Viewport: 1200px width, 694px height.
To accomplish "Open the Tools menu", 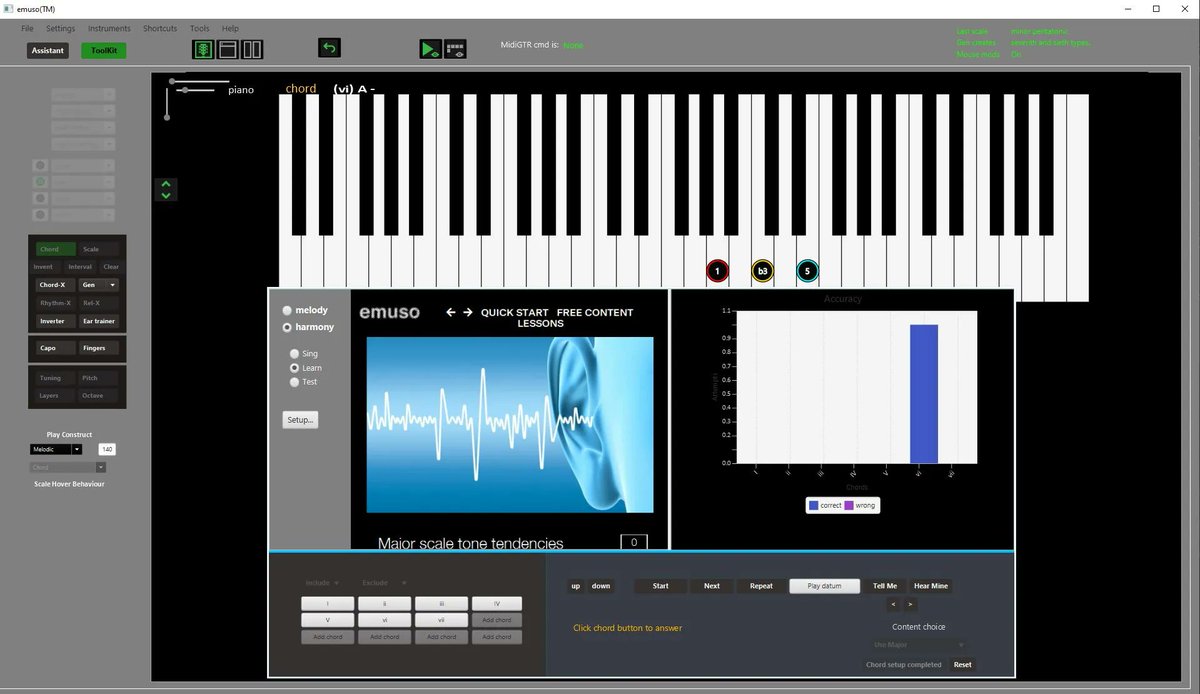I will [200, 29].
